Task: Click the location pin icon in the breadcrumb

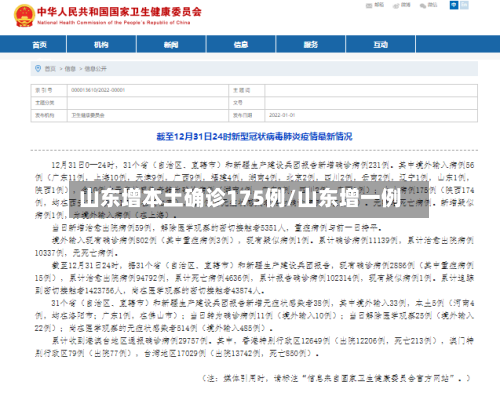Action: [38, 69]
